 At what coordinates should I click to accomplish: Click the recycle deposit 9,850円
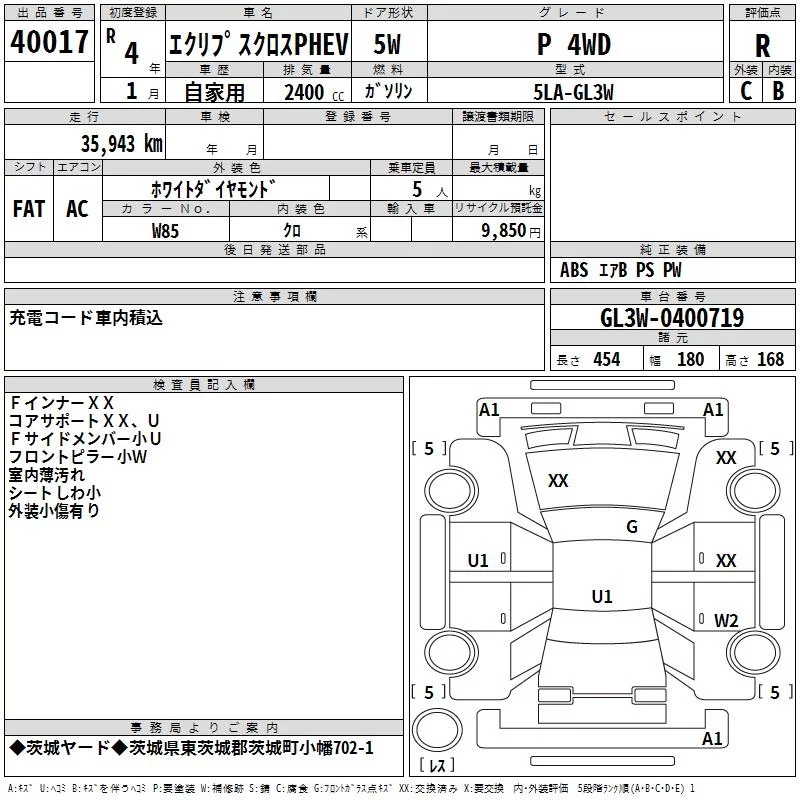pyautogui.click(x=511, y=231)
